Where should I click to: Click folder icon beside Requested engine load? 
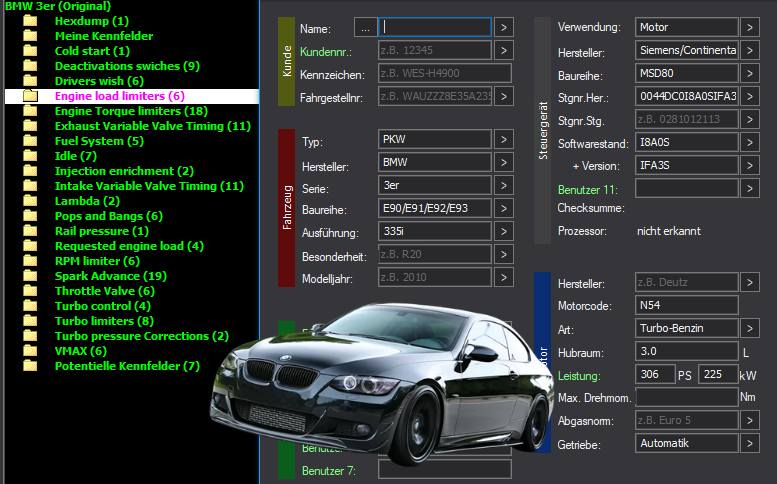[30, 246]
